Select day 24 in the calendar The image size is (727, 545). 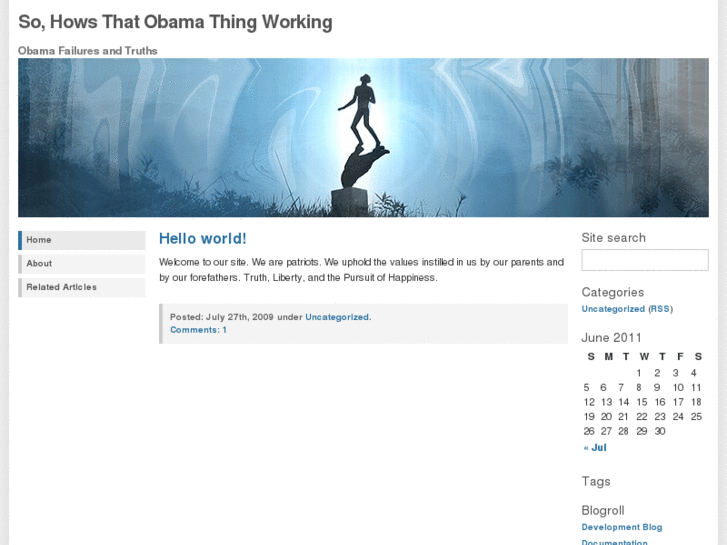coord(678,417)
